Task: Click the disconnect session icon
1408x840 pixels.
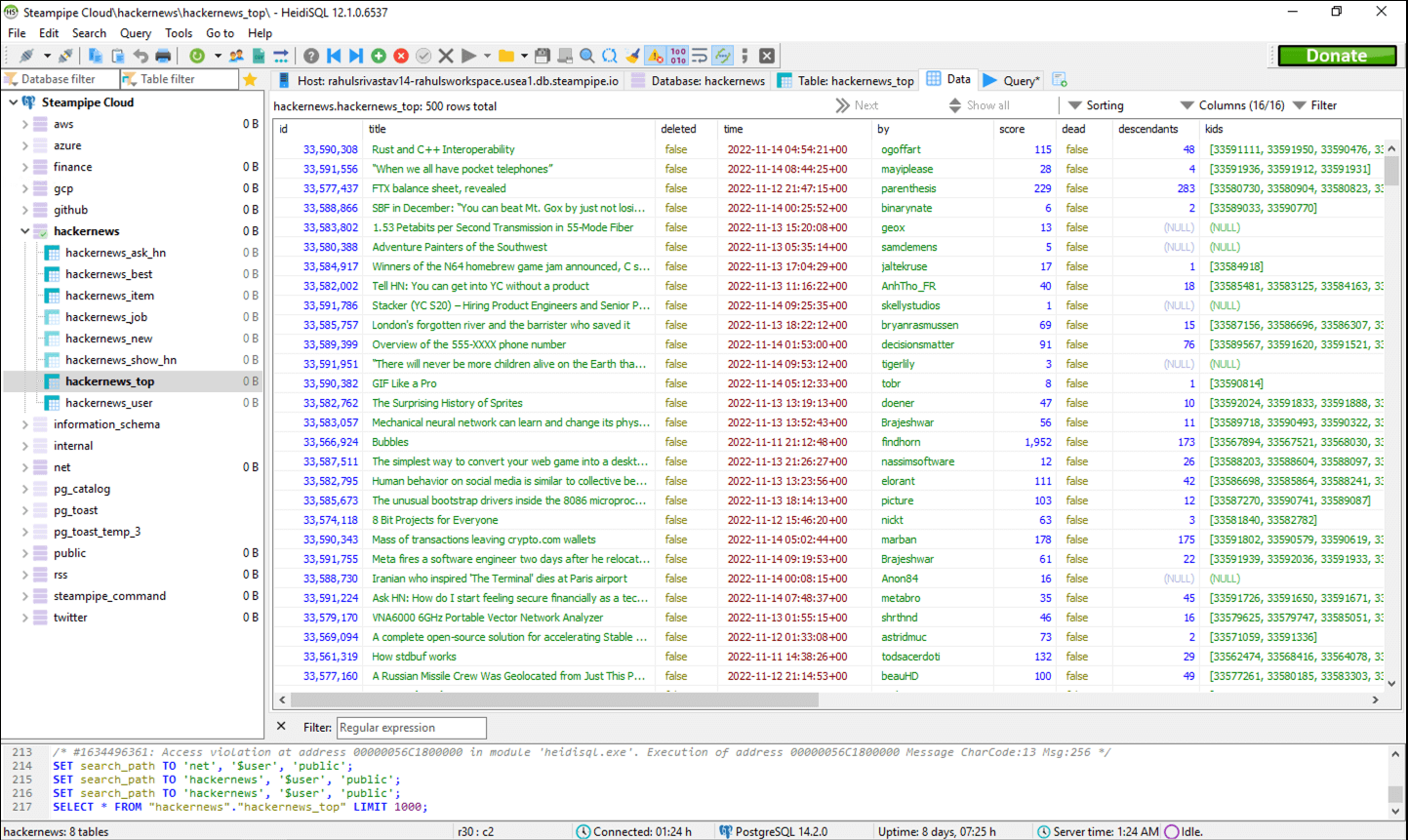Action: 65,56
